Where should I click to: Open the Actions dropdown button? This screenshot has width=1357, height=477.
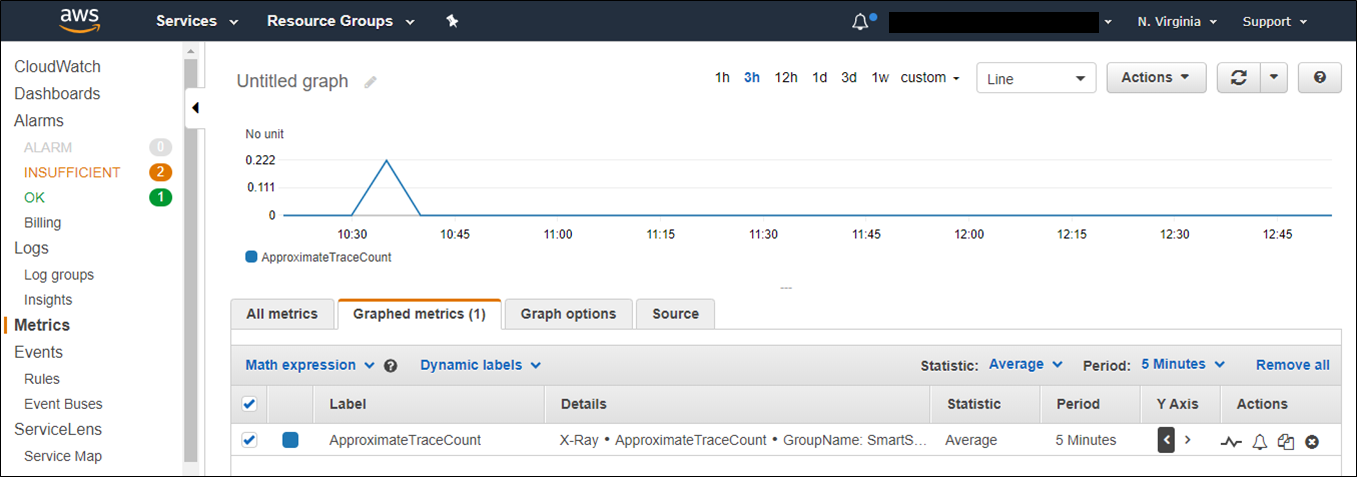pos(1156,78)
